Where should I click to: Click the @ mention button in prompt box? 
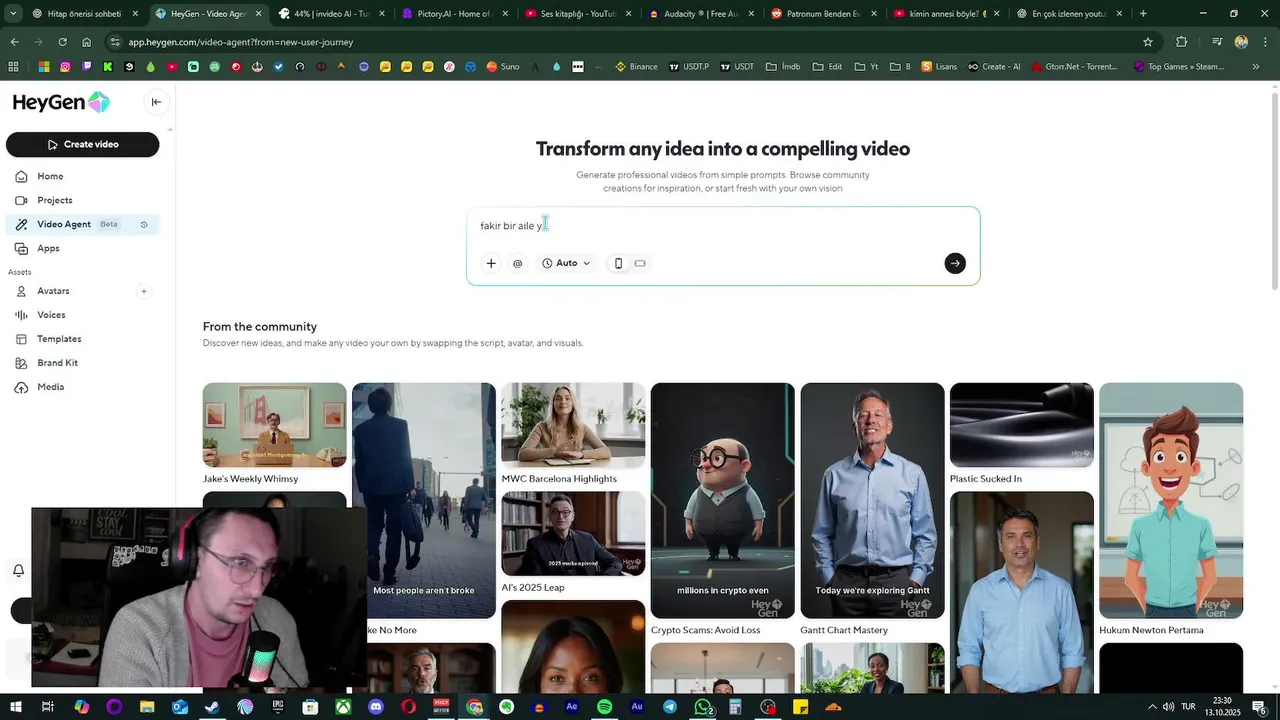click(517, 263)
